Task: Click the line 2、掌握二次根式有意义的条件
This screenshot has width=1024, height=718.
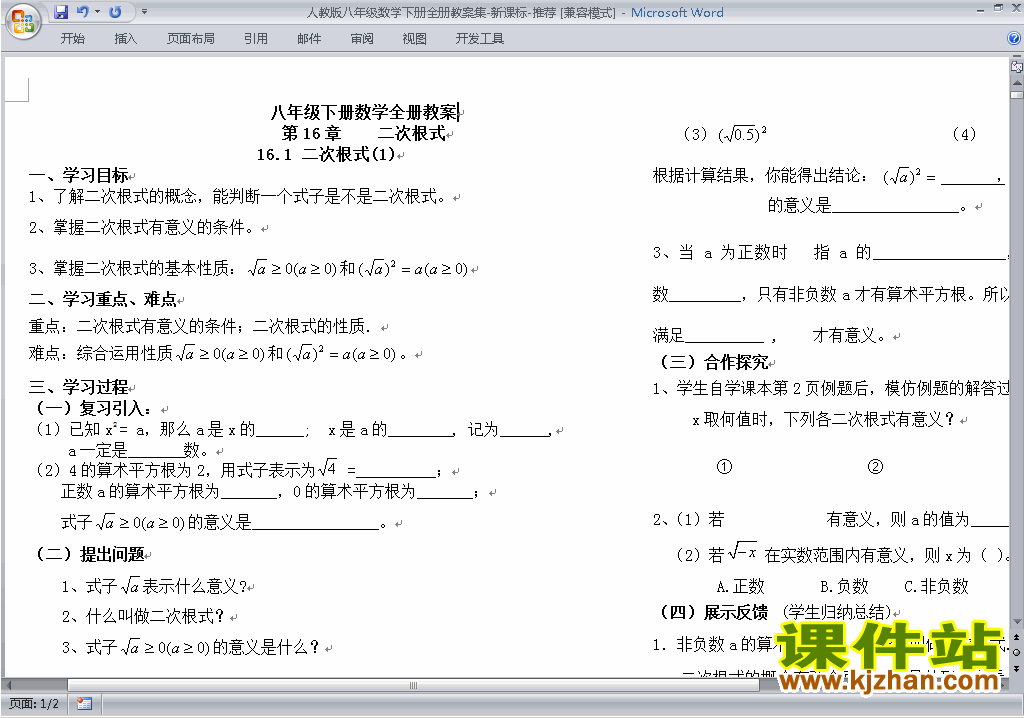Action: click(142, 228)
